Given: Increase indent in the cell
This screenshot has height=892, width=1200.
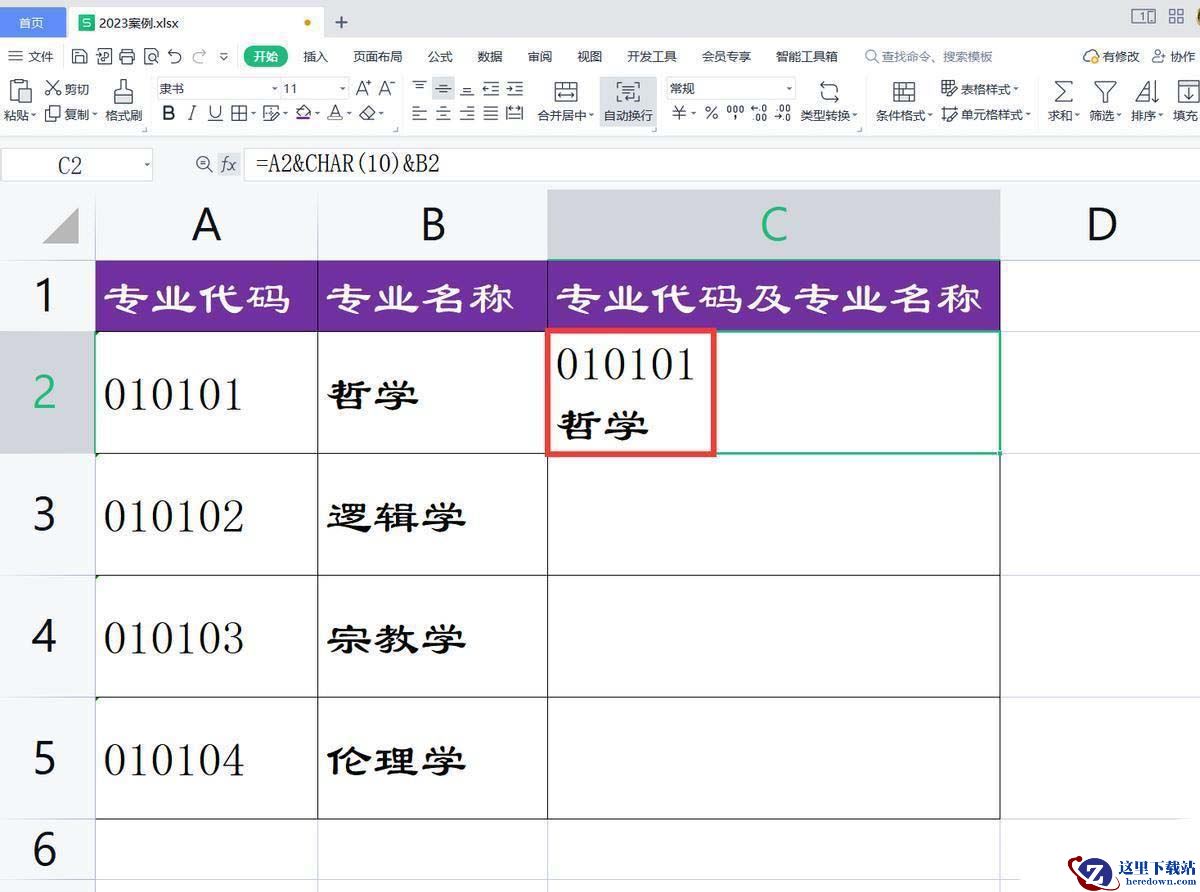Looking at the screenshot, I should tap(515, 88).
